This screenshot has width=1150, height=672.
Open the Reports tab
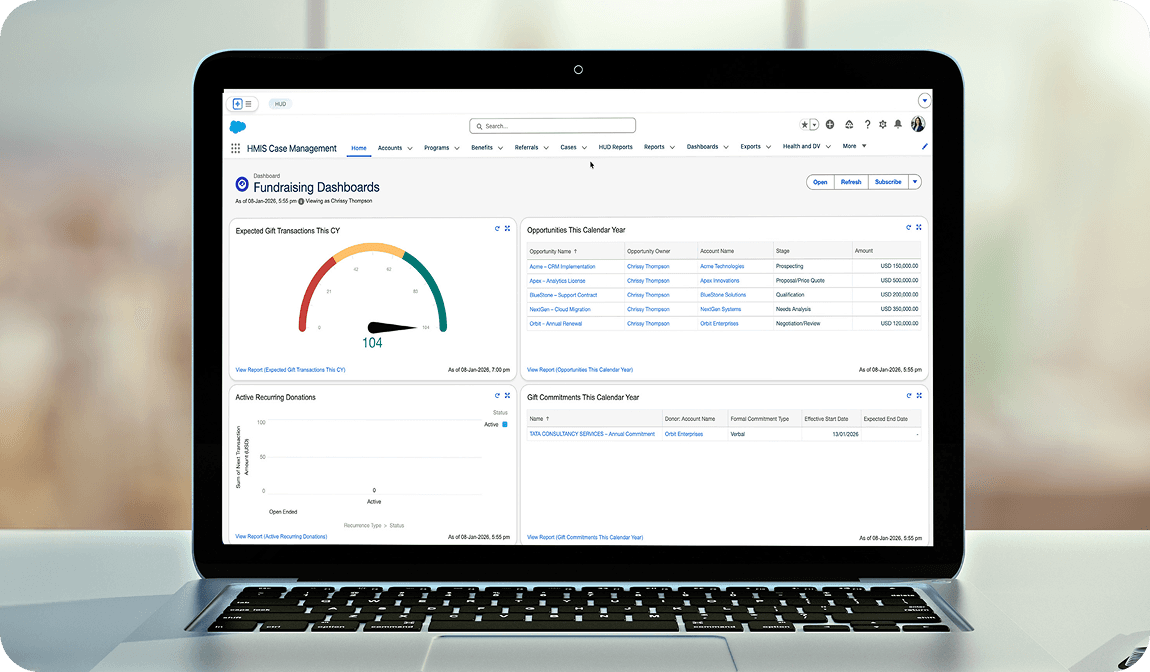[x=654, y=147]
